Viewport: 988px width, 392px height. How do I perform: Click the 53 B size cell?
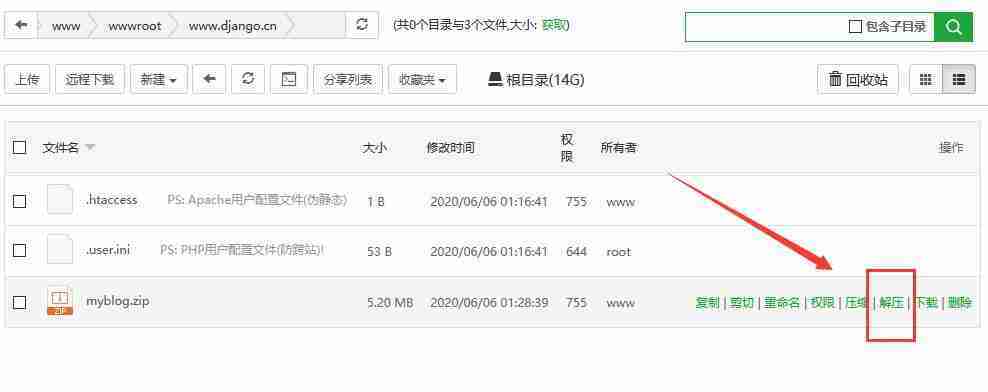[x=379, y=251]
